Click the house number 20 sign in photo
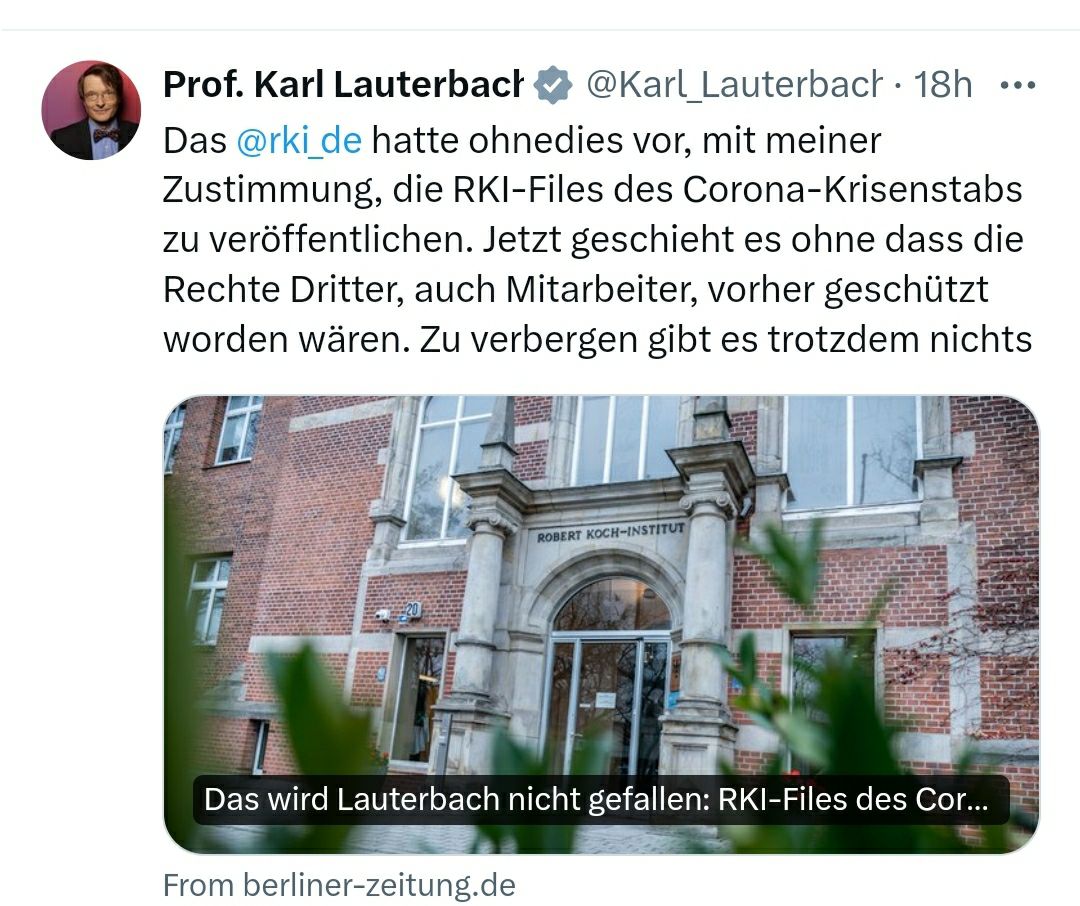The height and width of the screenshot is (906, 1080). coord(412,610)
